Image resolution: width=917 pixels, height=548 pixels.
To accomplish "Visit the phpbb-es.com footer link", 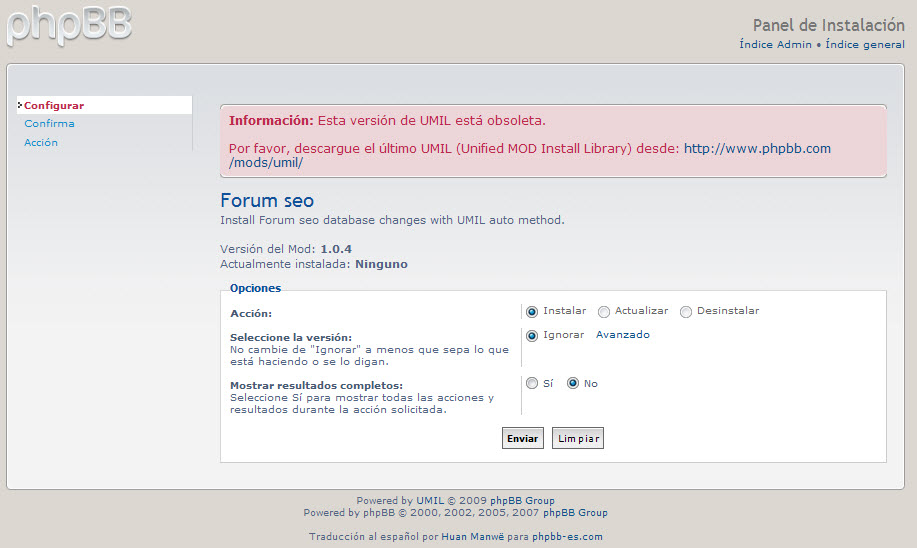I will click(567, 537).
